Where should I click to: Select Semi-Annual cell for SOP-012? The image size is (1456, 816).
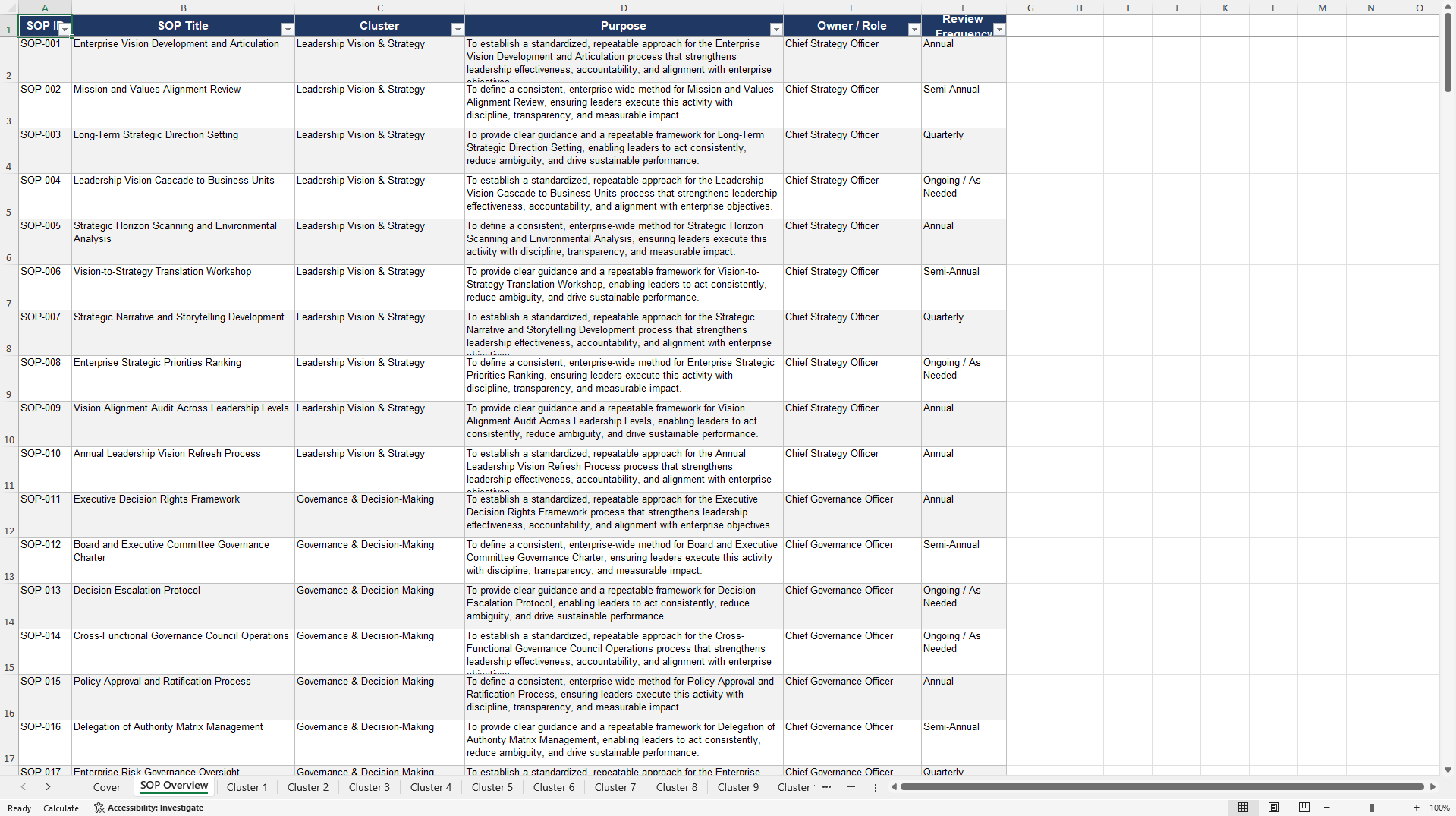[964, 561]
